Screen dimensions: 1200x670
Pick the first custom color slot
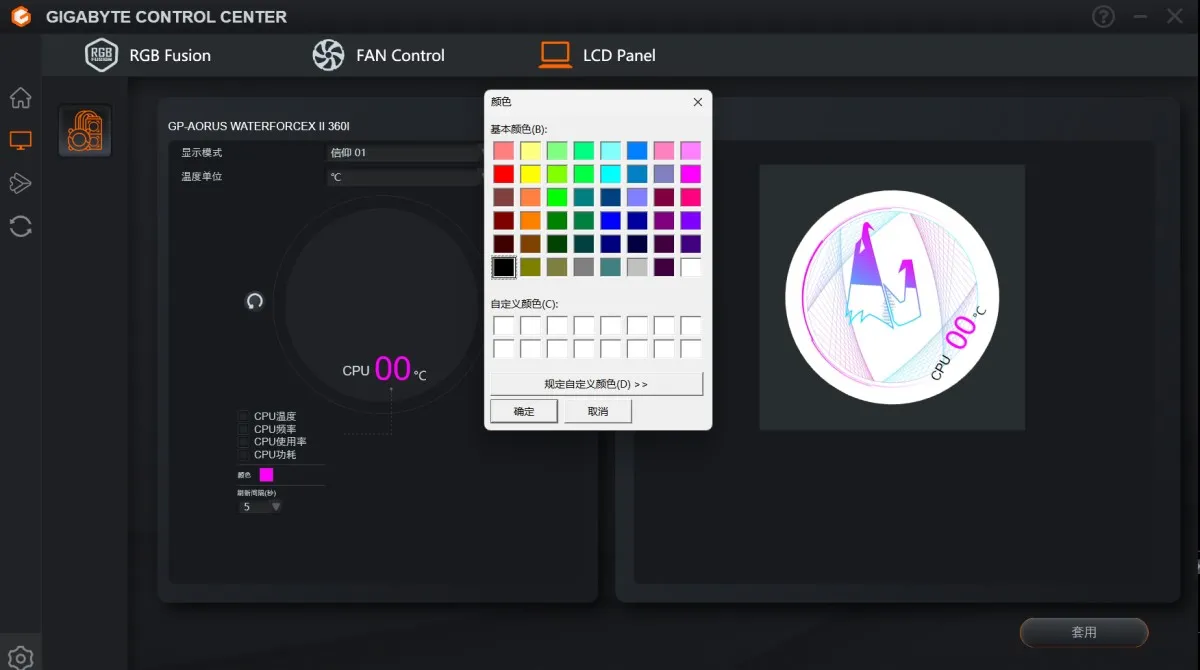(x=503, y=325)
